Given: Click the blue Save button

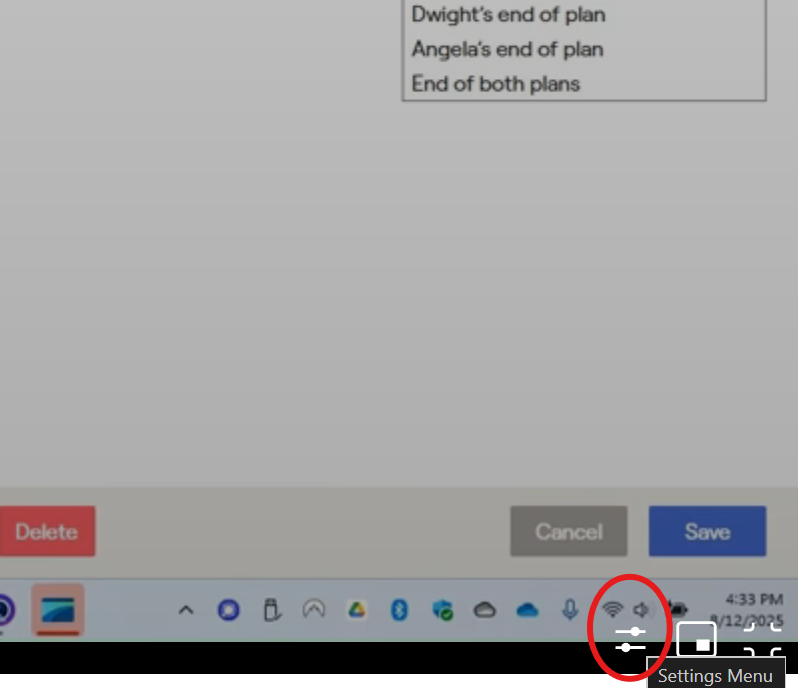Looking at the screenshot, I should pos(707,531).
